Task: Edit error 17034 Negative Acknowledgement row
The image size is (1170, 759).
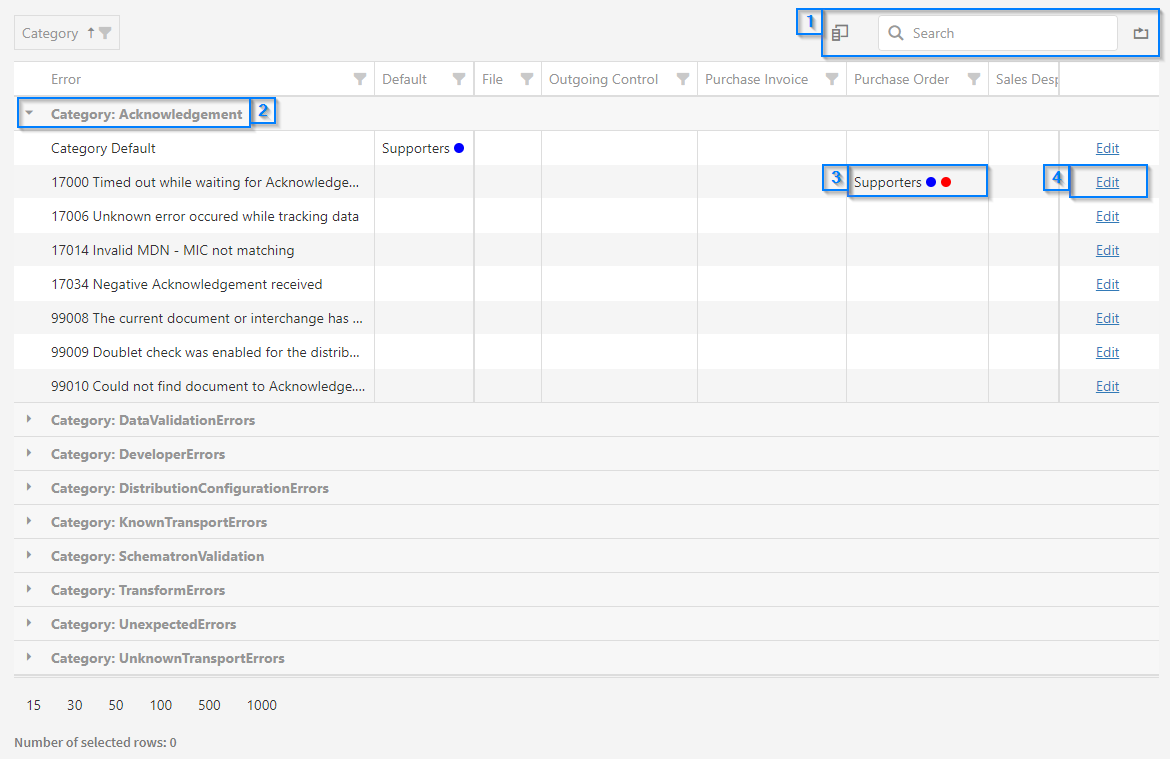Action: tap(1107, 284)
